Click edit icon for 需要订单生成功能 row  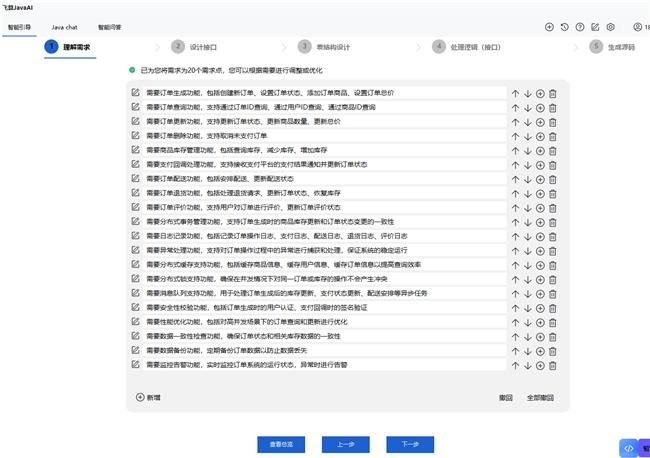point(136,93)
